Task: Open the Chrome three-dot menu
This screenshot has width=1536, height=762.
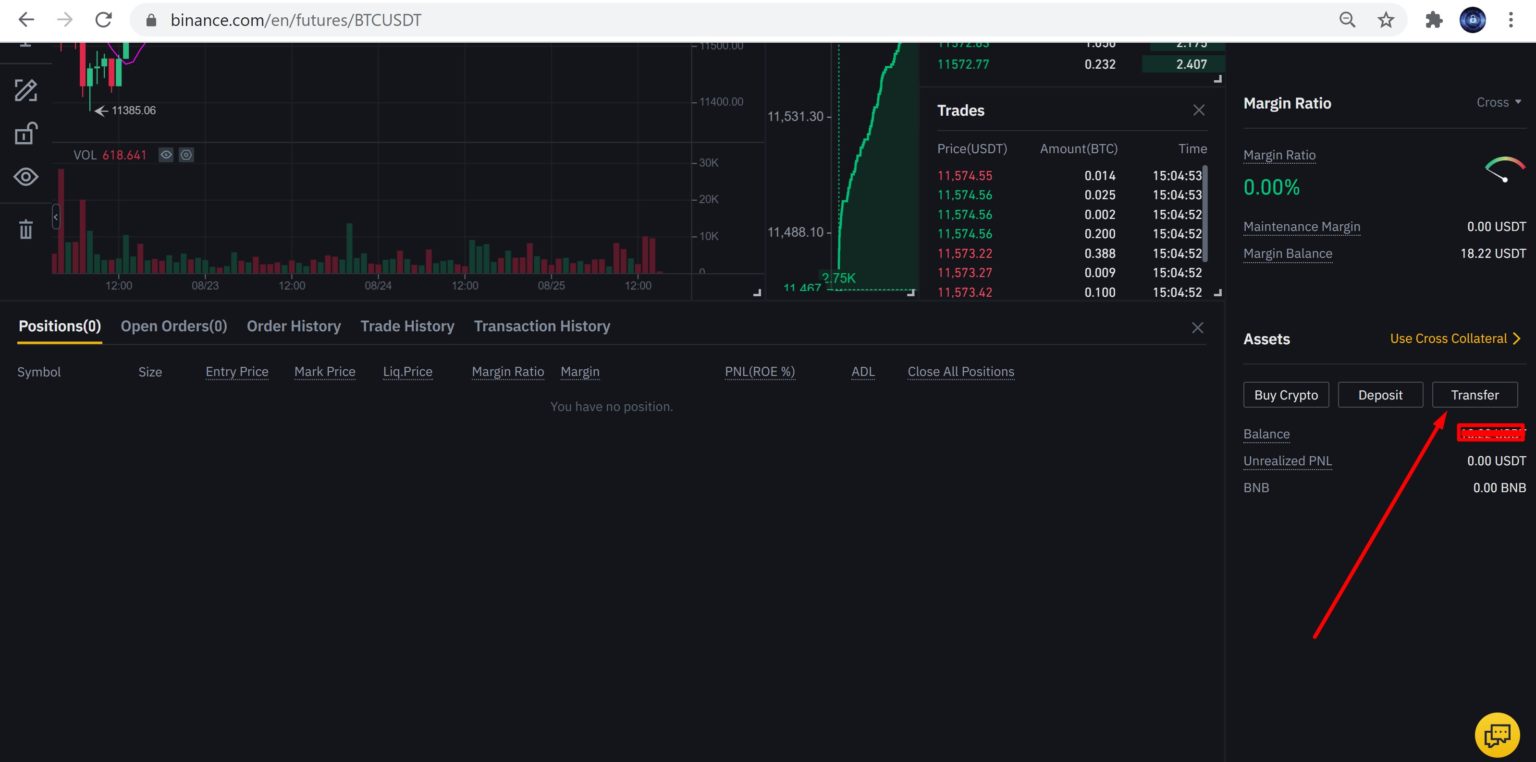Action: point(1511,20)
